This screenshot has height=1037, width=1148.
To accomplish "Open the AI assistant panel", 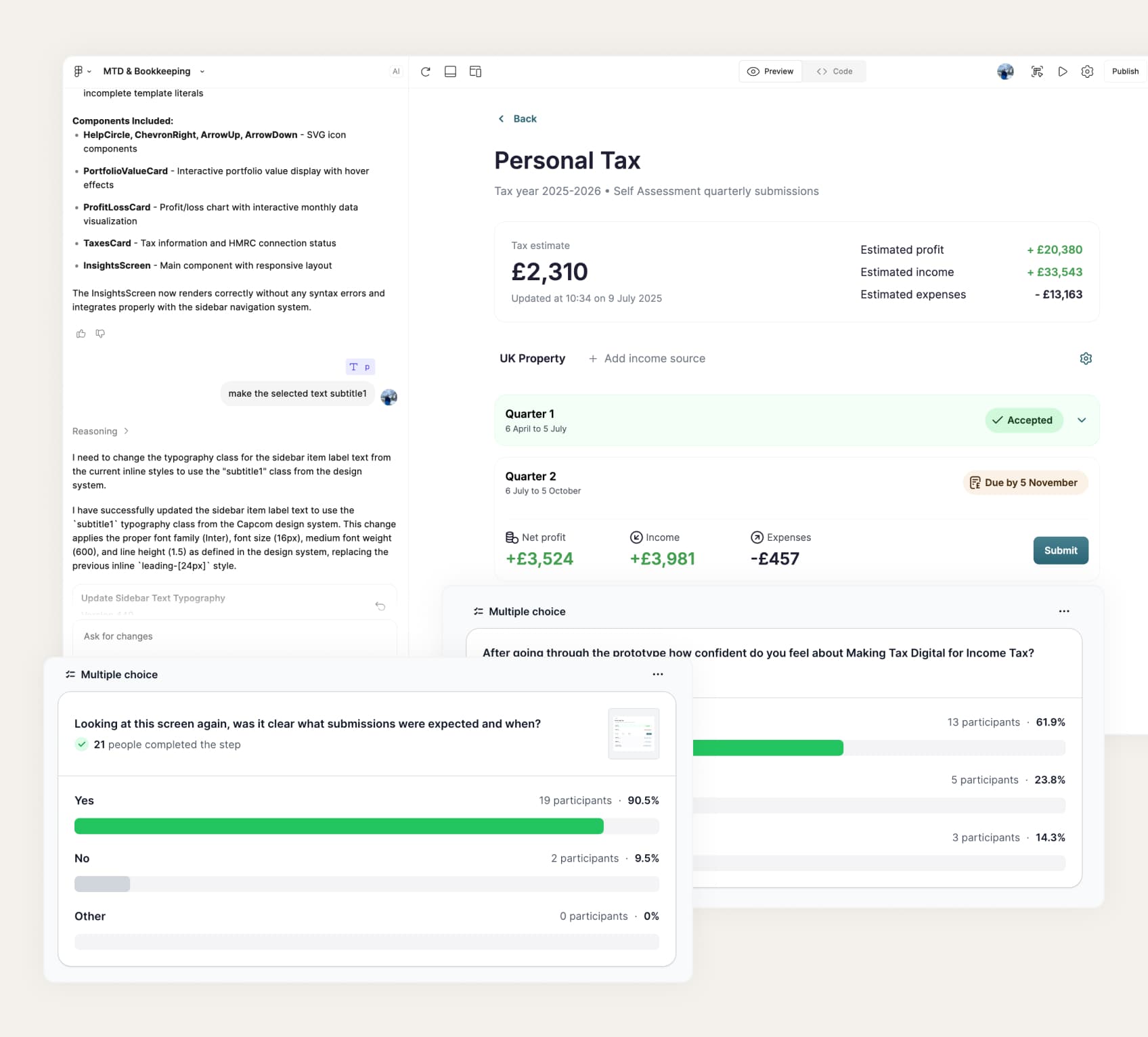I will tap(396, 71).
